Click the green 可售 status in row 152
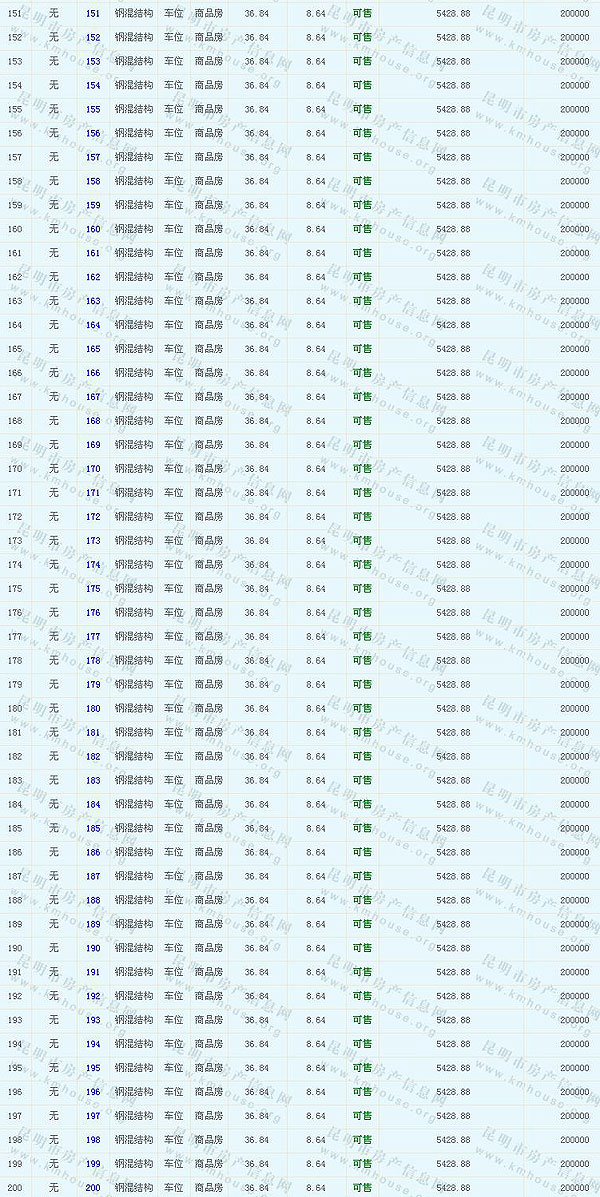This screenshot has height=1197, width=600. coord(362,38)
